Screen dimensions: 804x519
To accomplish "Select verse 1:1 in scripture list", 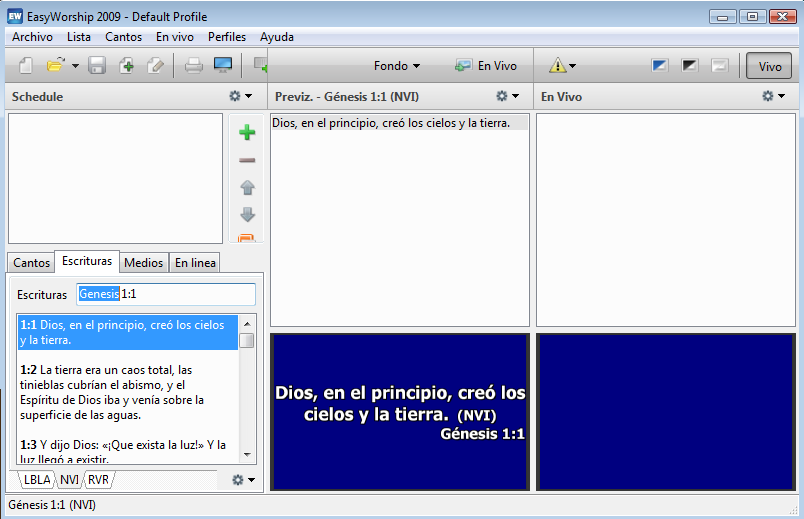I will click(x=128, y=332).
